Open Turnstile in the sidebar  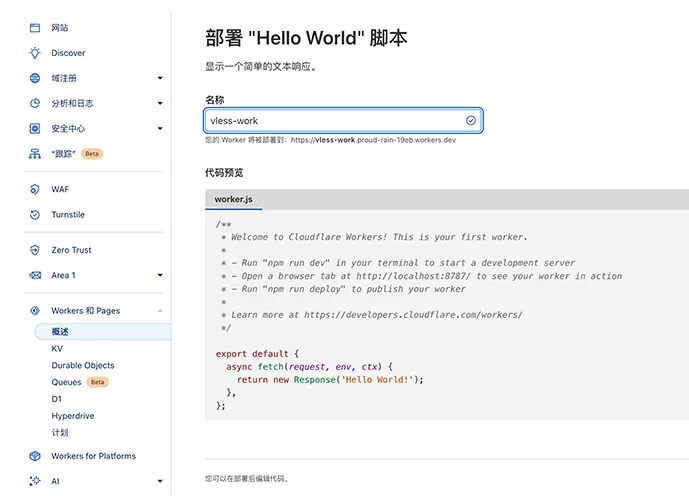point(68,215)
